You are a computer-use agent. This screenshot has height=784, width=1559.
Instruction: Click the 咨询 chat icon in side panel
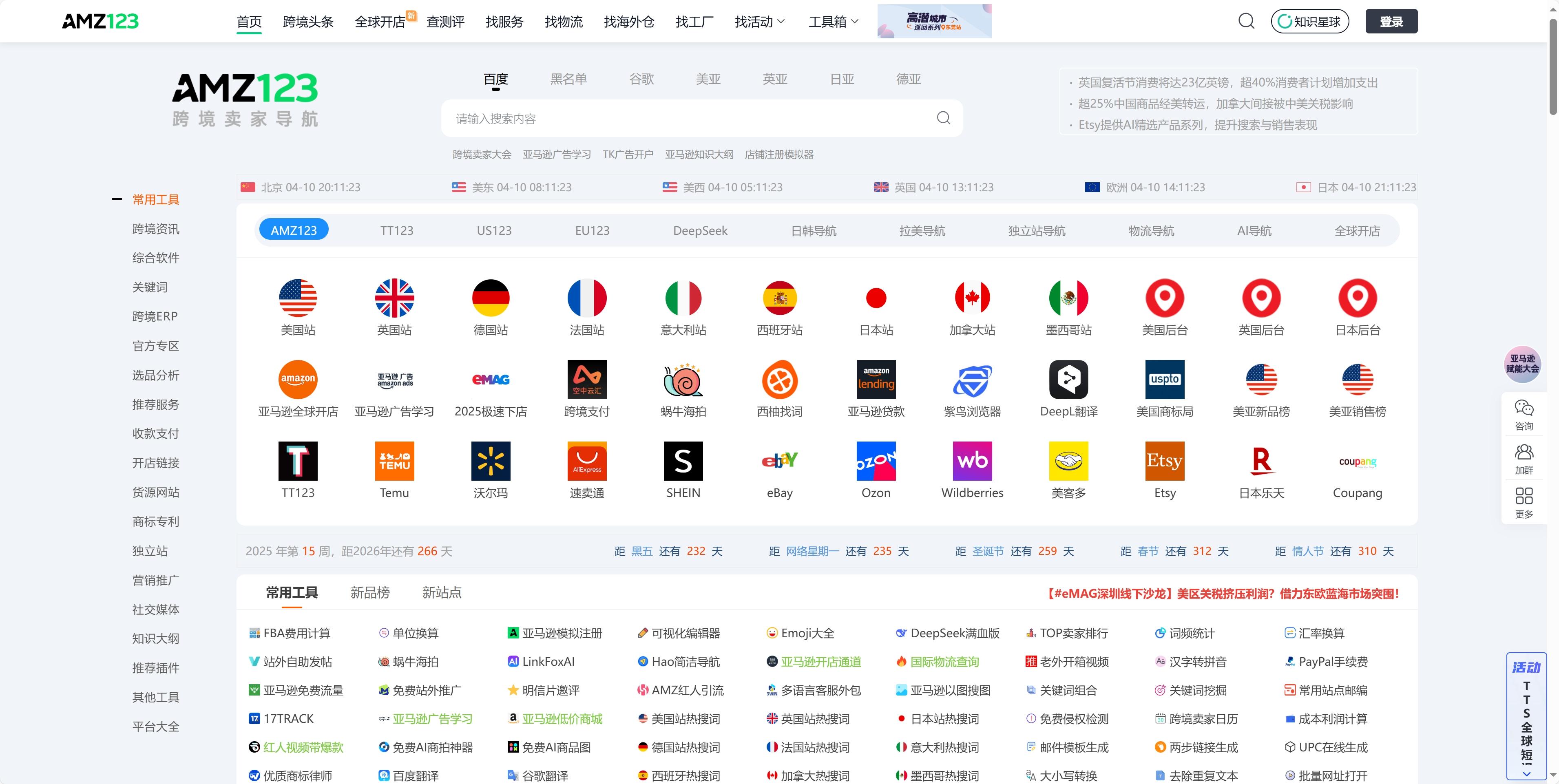(1524, 408)
